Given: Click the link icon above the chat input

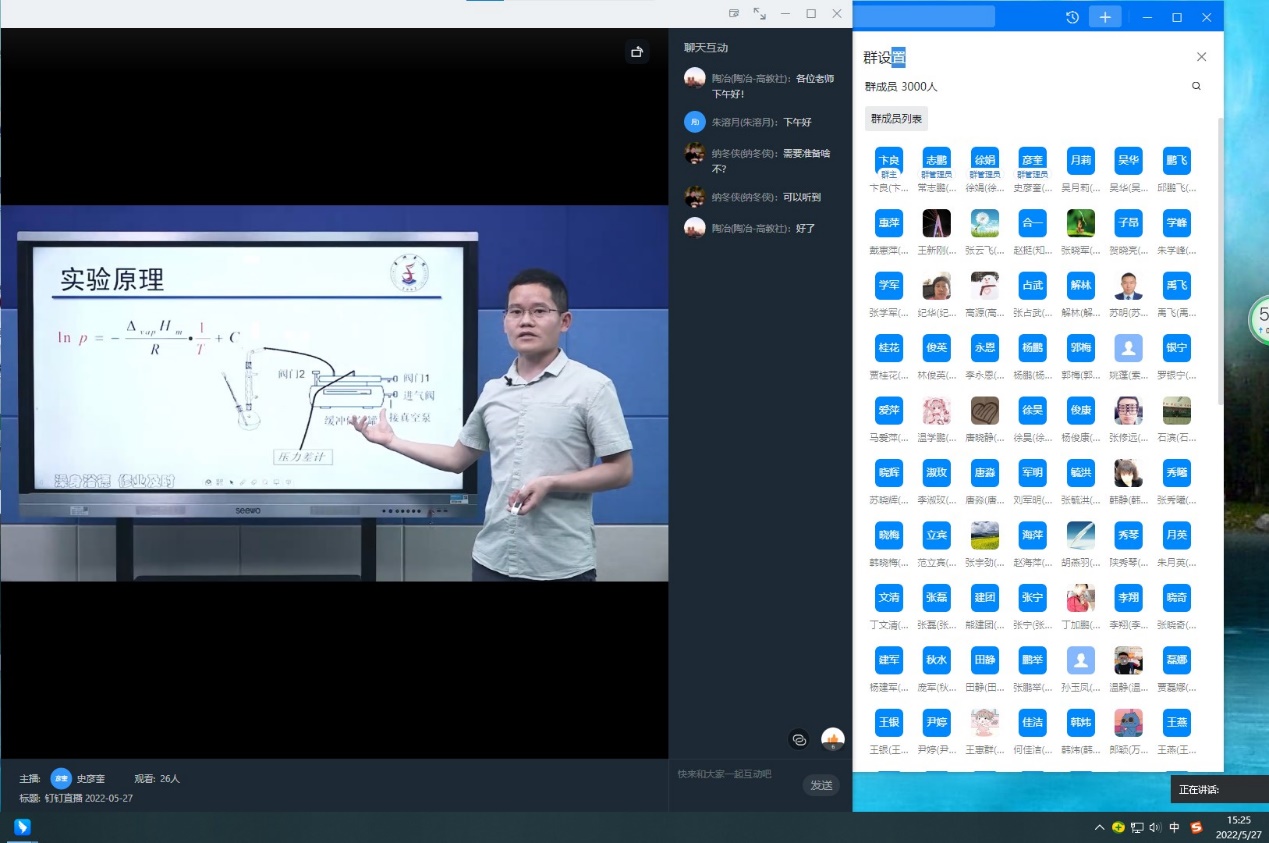Looking at the screenshot, I should click(x=799, y=739).
